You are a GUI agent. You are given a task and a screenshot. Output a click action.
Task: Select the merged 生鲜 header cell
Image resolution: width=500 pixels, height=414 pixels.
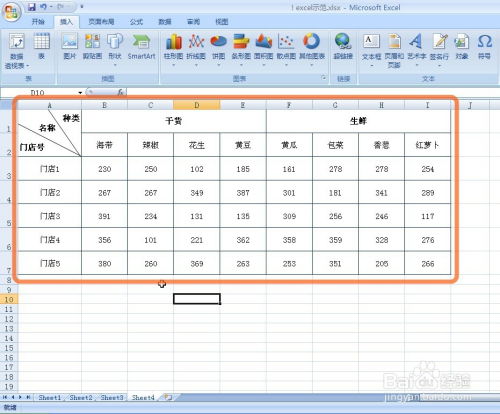pos(358,121)
